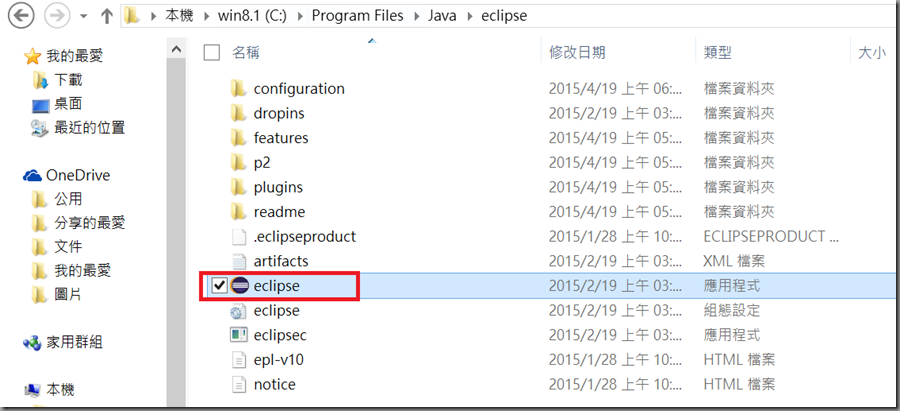Click the Eclipse application icon

coord(239,286)
